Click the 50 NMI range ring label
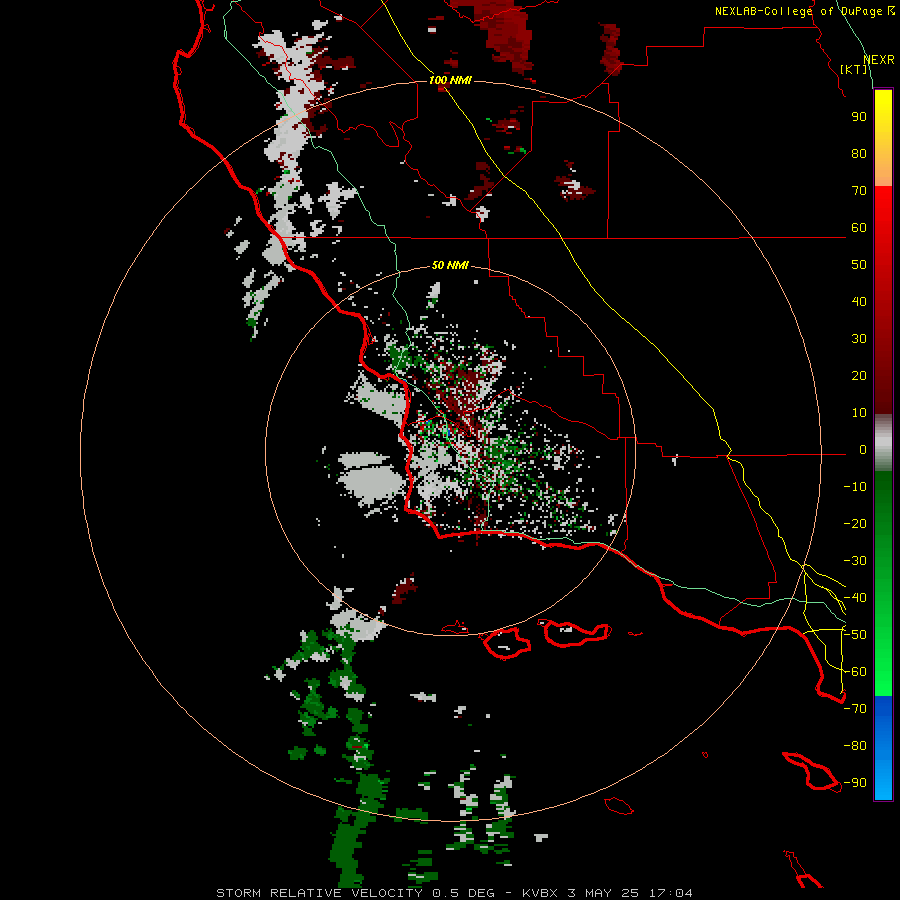The width and height of the screenshot is (900, 900). (450, 265)
